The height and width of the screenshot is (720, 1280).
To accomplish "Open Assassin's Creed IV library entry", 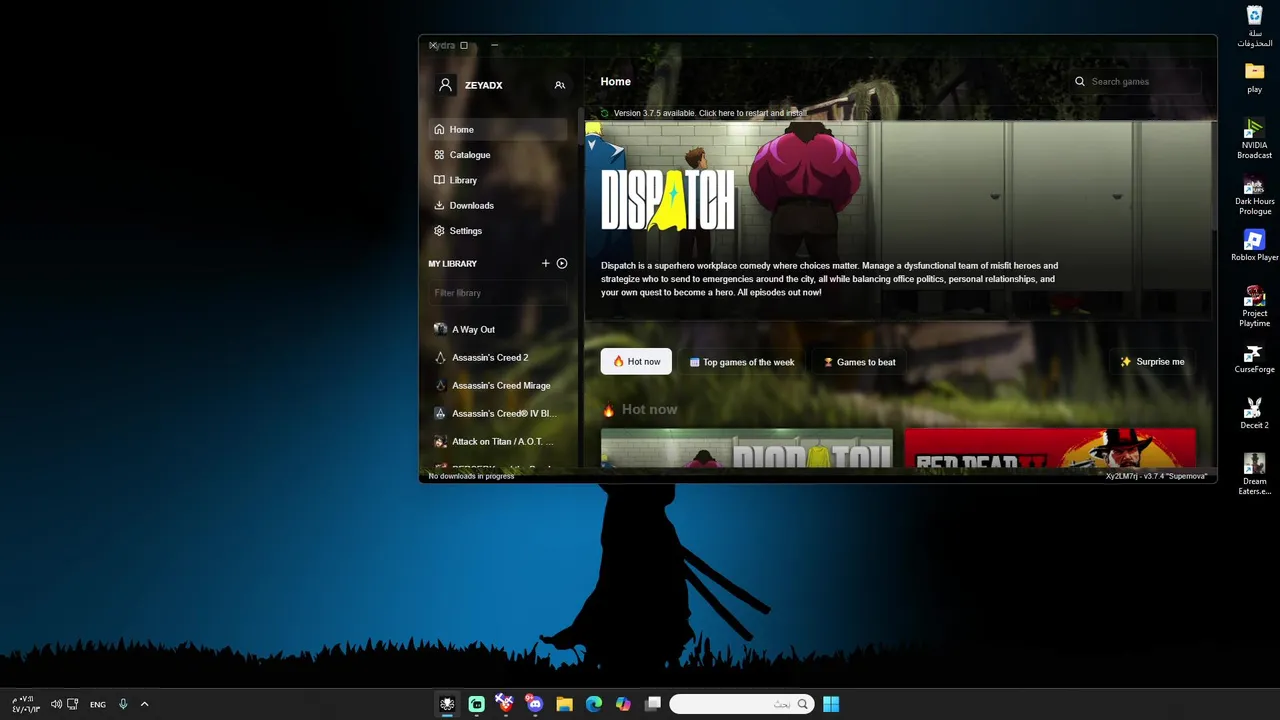I will pos(498,413).
